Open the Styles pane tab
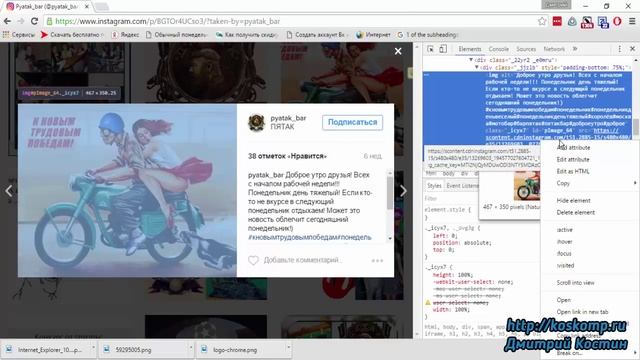This screenshot has height=360, width=640. tap(434, 186)
